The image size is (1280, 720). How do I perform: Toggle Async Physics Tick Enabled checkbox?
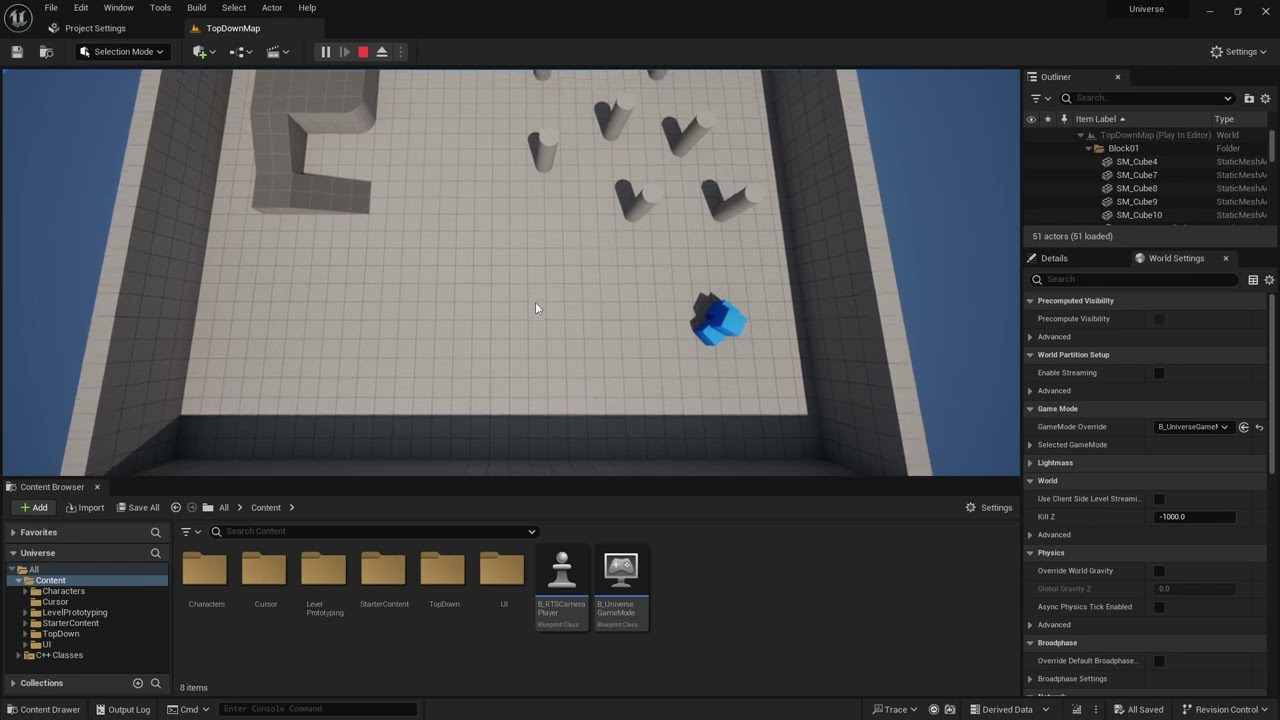click(1159, 607)
